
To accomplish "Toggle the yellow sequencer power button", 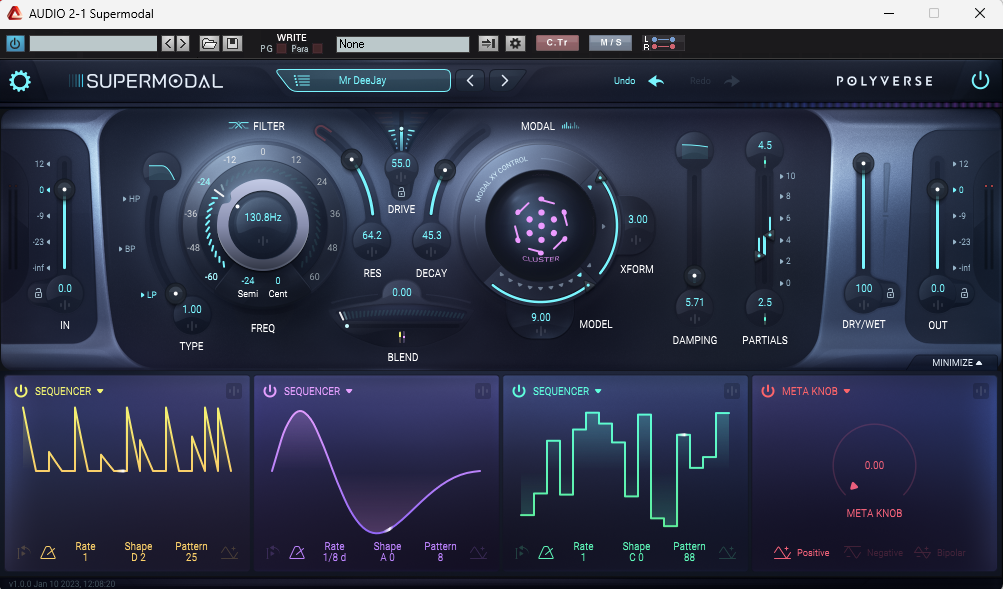I will point(21,391).
